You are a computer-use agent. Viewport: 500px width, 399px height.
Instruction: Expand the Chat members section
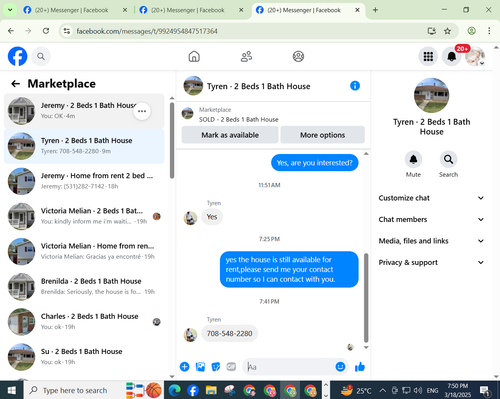[x=431, y=219]
